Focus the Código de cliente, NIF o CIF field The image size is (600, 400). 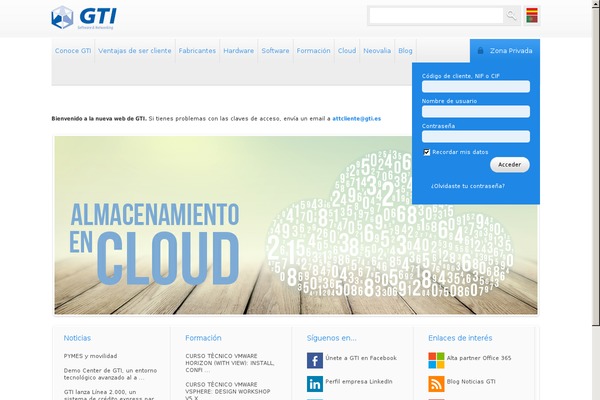click(476, 87)
